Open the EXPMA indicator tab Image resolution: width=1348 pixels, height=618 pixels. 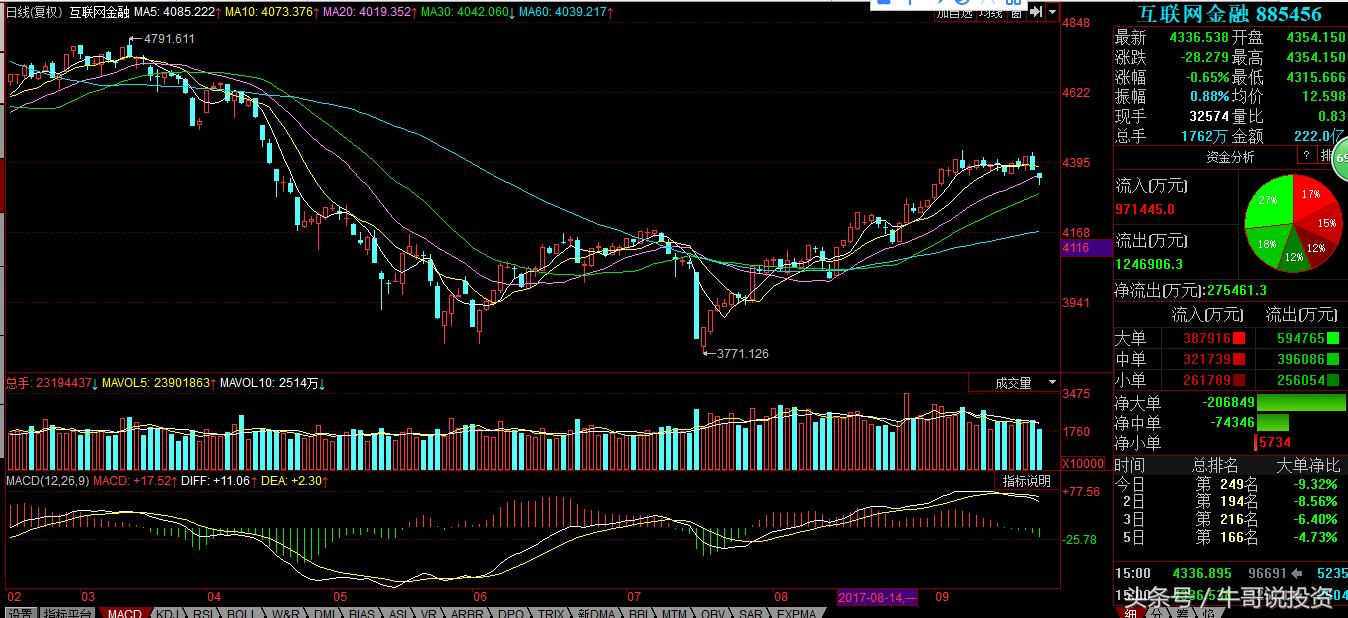pyautogui.click(x=796, y=612)
